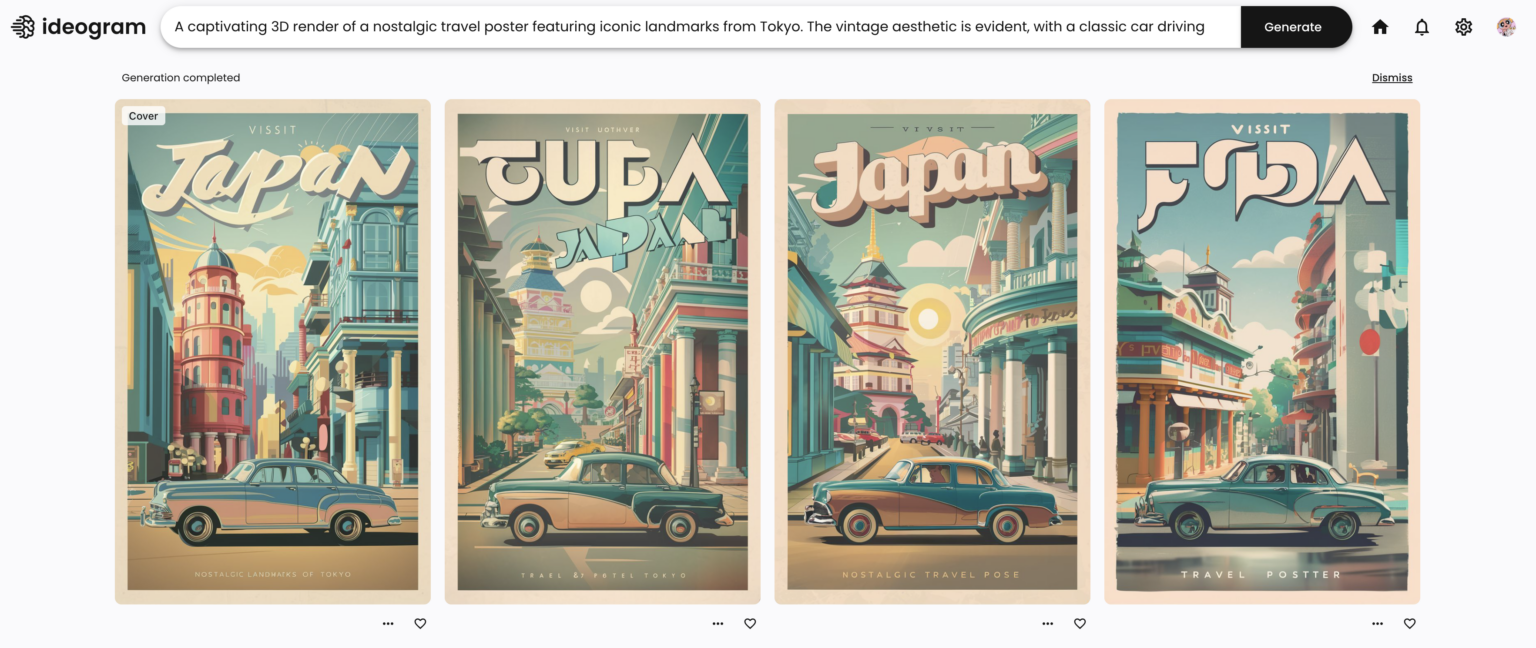Screen dimensions: 1536x648
Task: Open more options for fourth poster
Action: tap(1378, 623)
